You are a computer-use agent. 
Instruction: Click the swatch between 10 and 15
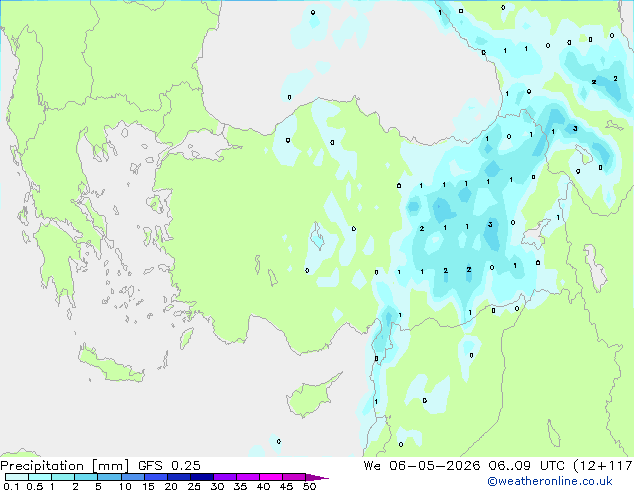(132, 477)
